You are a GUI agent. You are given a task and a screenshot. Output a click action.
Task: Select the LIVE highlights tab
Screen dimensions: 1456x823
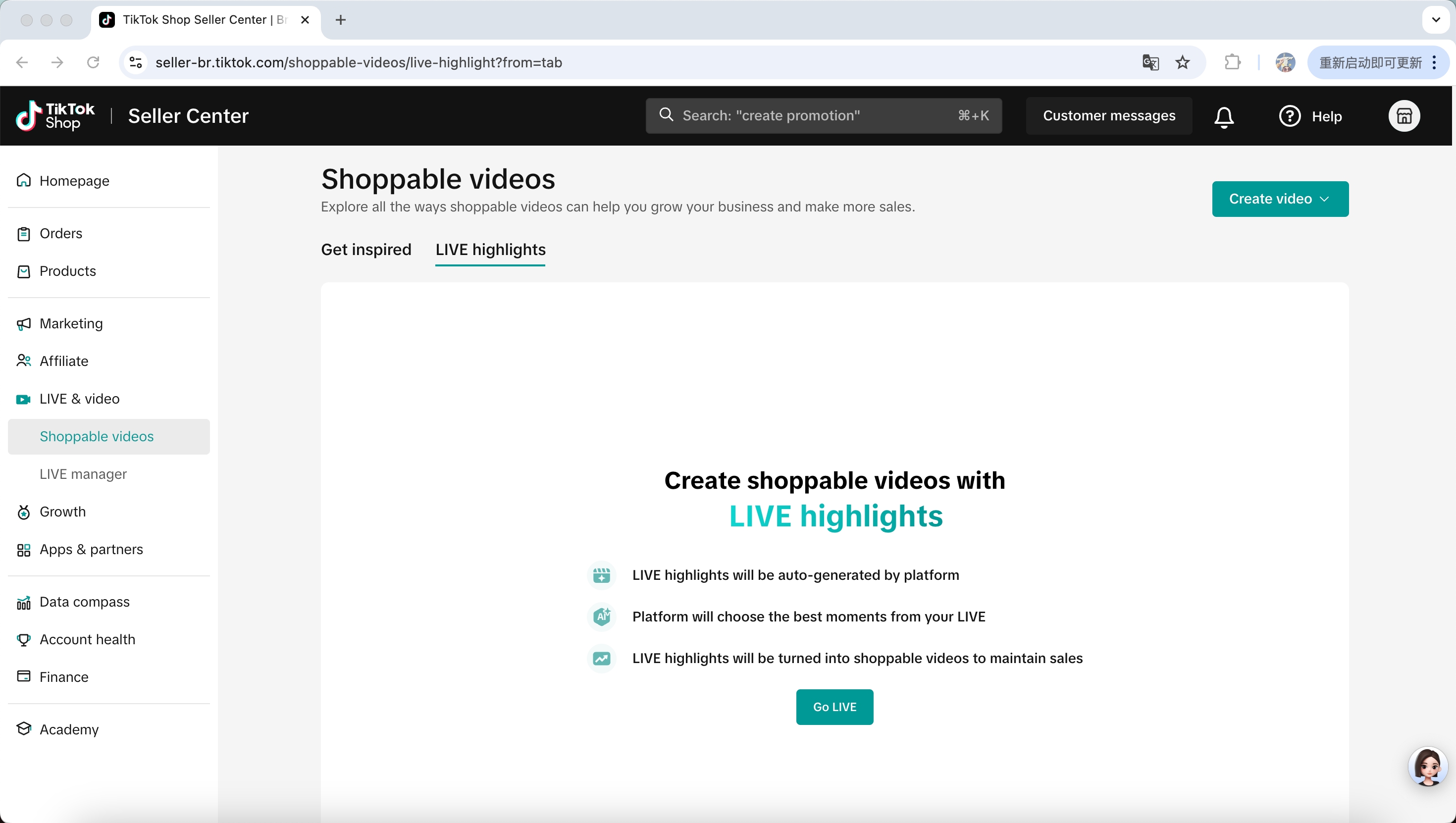491,249
